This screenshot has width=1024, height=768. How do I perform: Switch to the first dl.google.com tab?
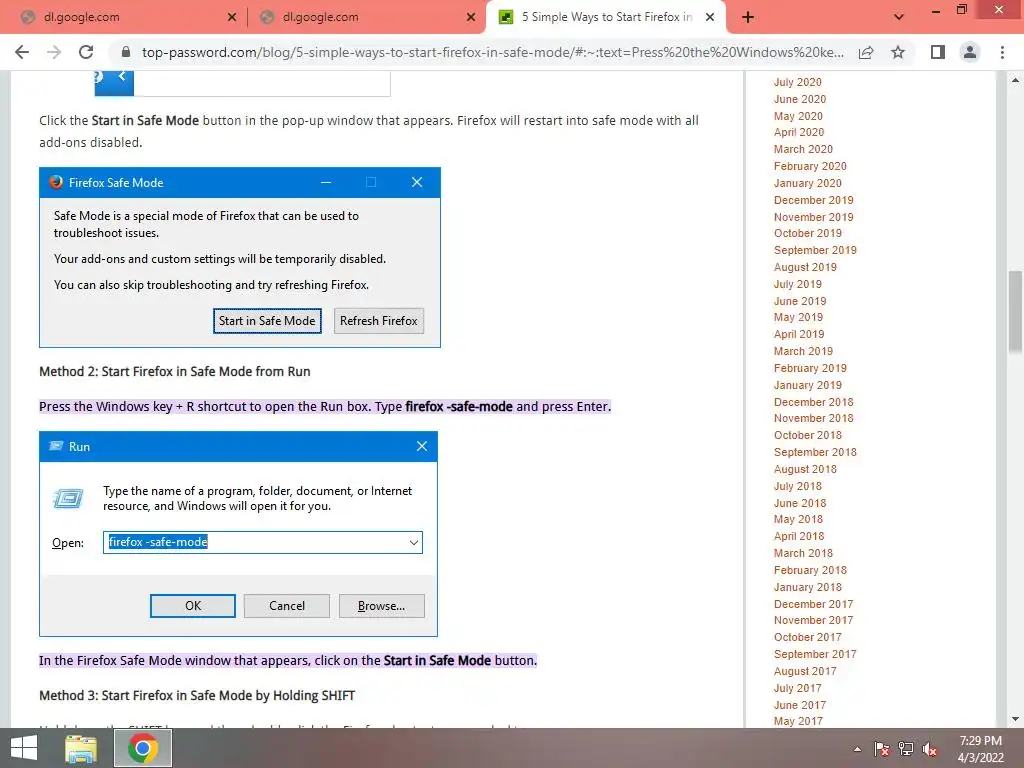click(124, 18)
